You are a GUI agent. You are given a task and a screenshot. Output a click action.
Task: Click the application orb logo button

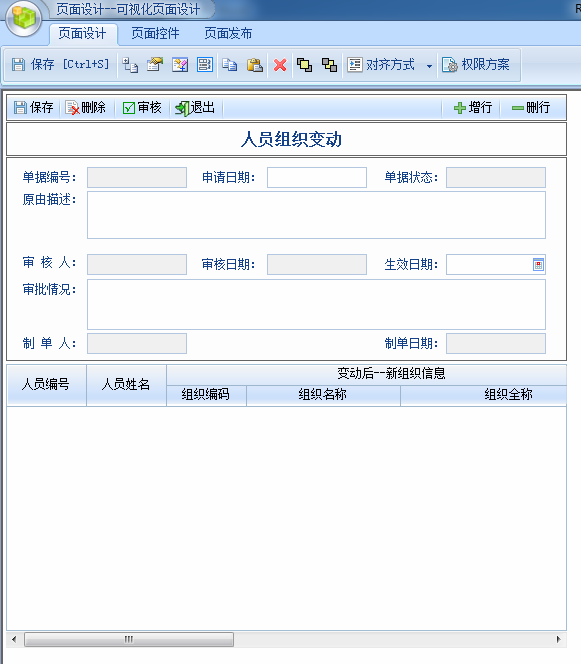click(24, 18)
